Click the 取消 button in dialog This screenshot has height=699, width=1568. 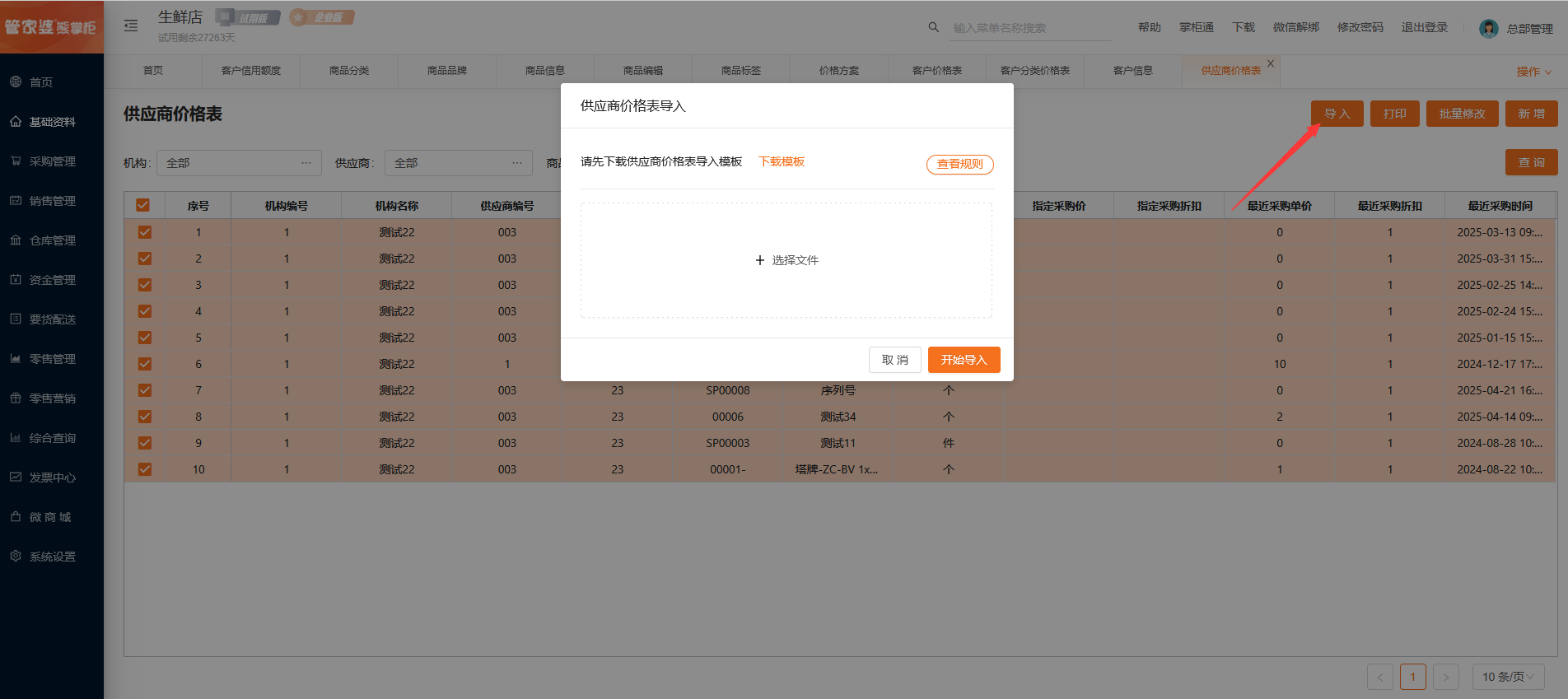click(895, 360)
